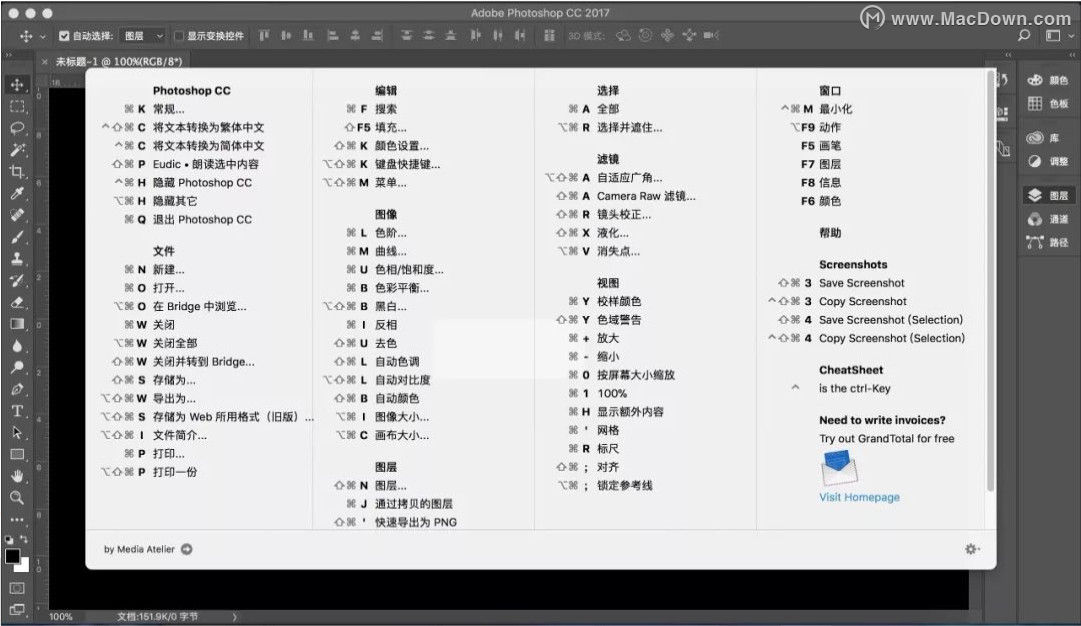This screenshot has width=1081, height=626.
Task: Open the workspace switcher dropdown arrow
Action: click(1071, 36)
